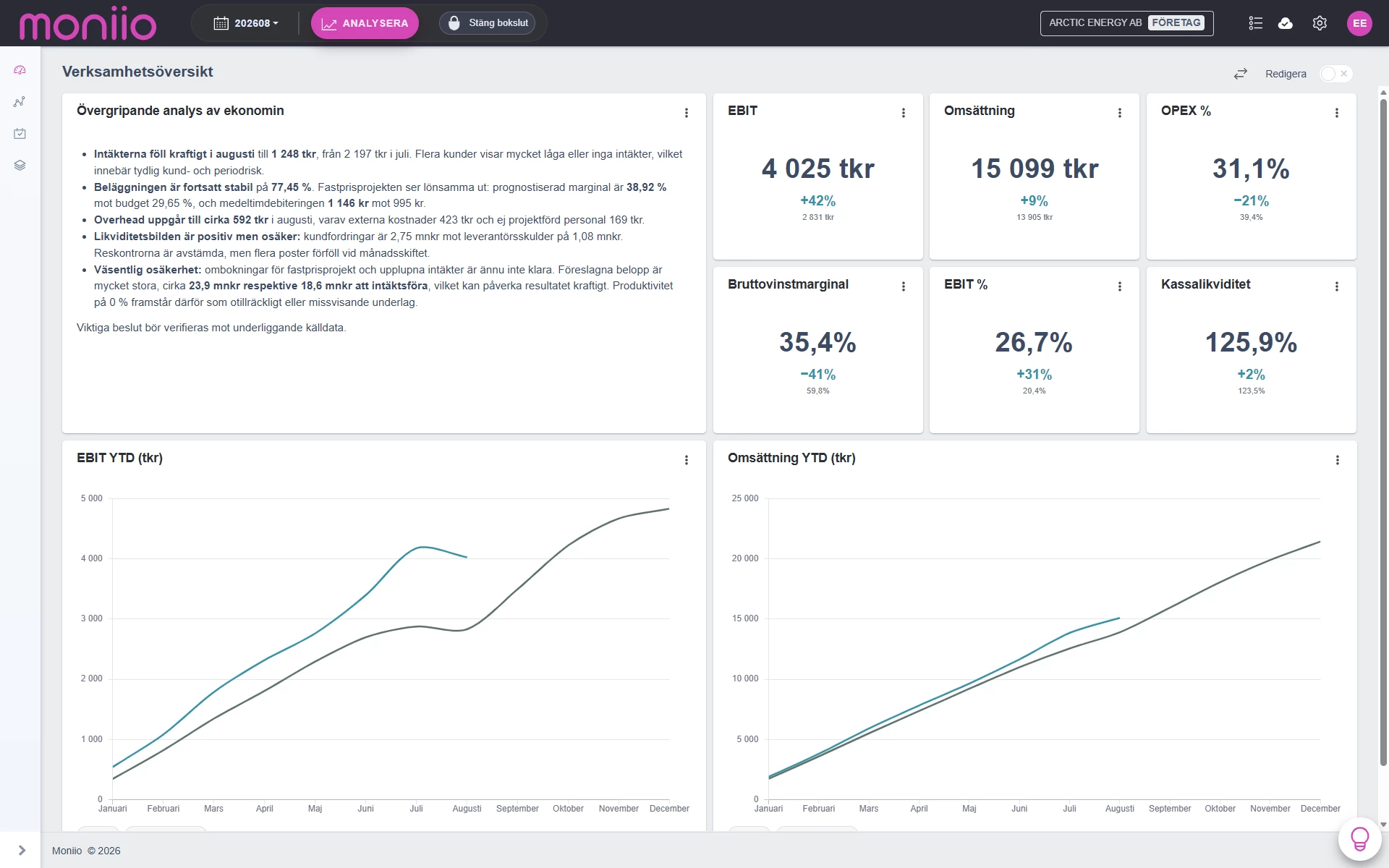Open the layers sidebar icon
Image resolution: width=1389 pixels, height=868 pixels.
coord(20,166)
